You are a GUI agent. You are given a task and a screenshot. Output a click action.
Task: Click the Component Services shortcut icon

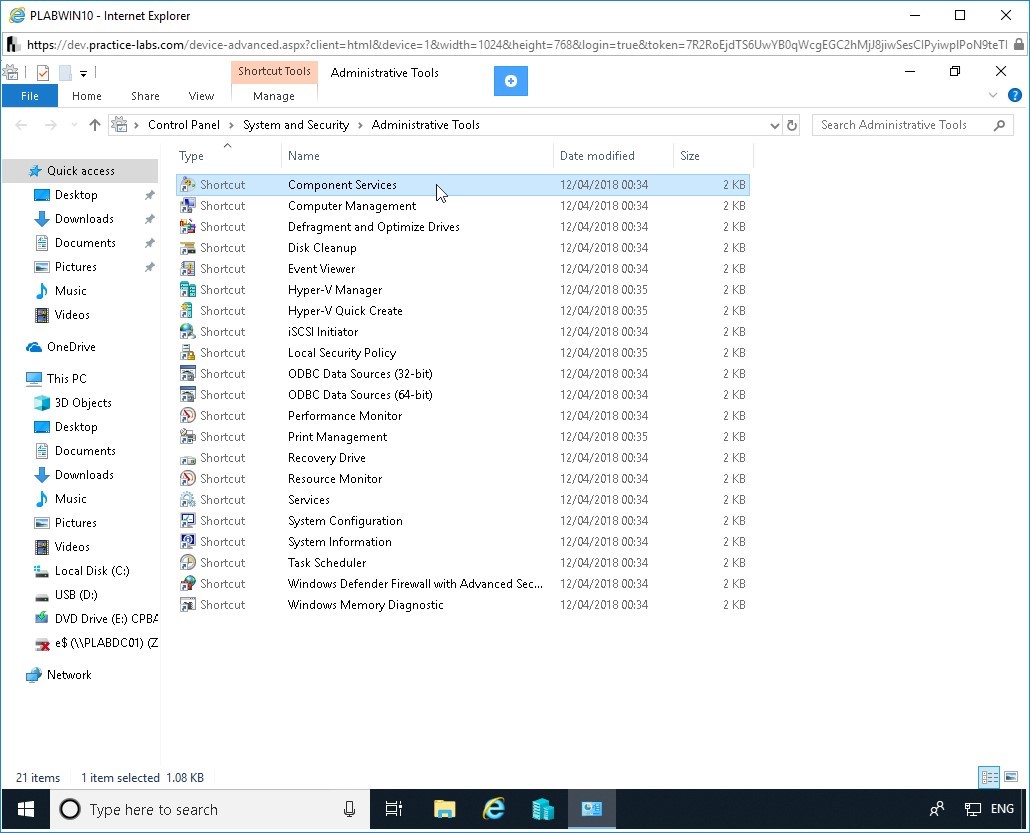[188, 185]
